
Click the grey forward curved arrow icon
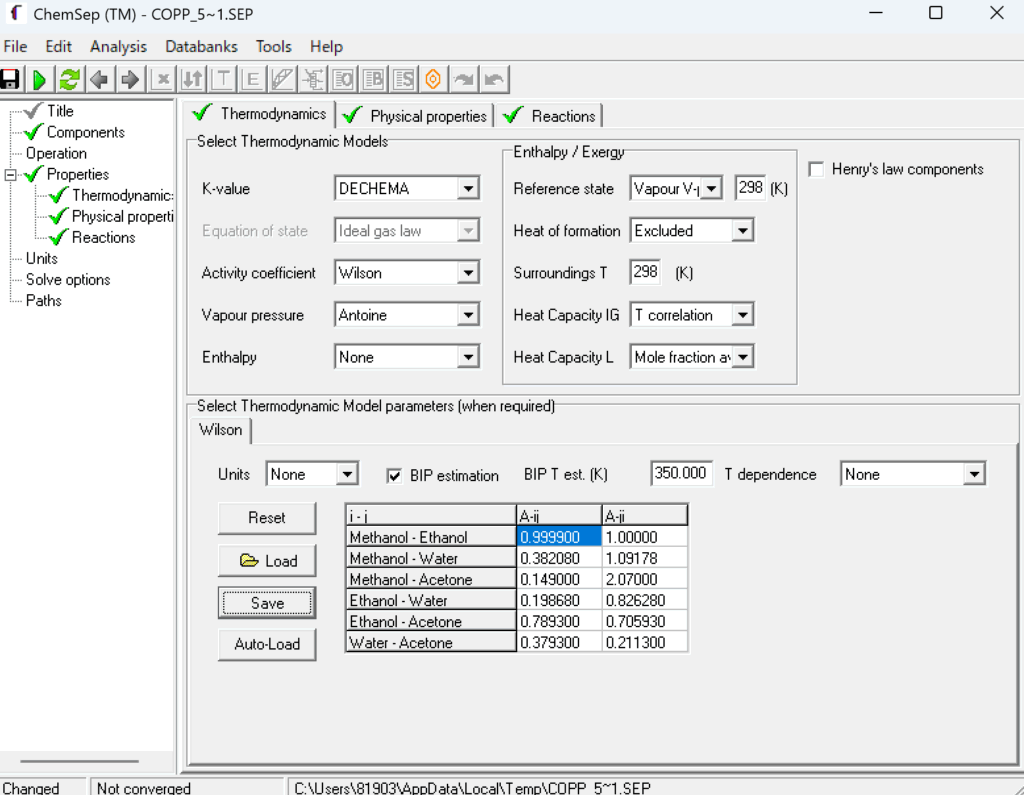pos(464,80)
